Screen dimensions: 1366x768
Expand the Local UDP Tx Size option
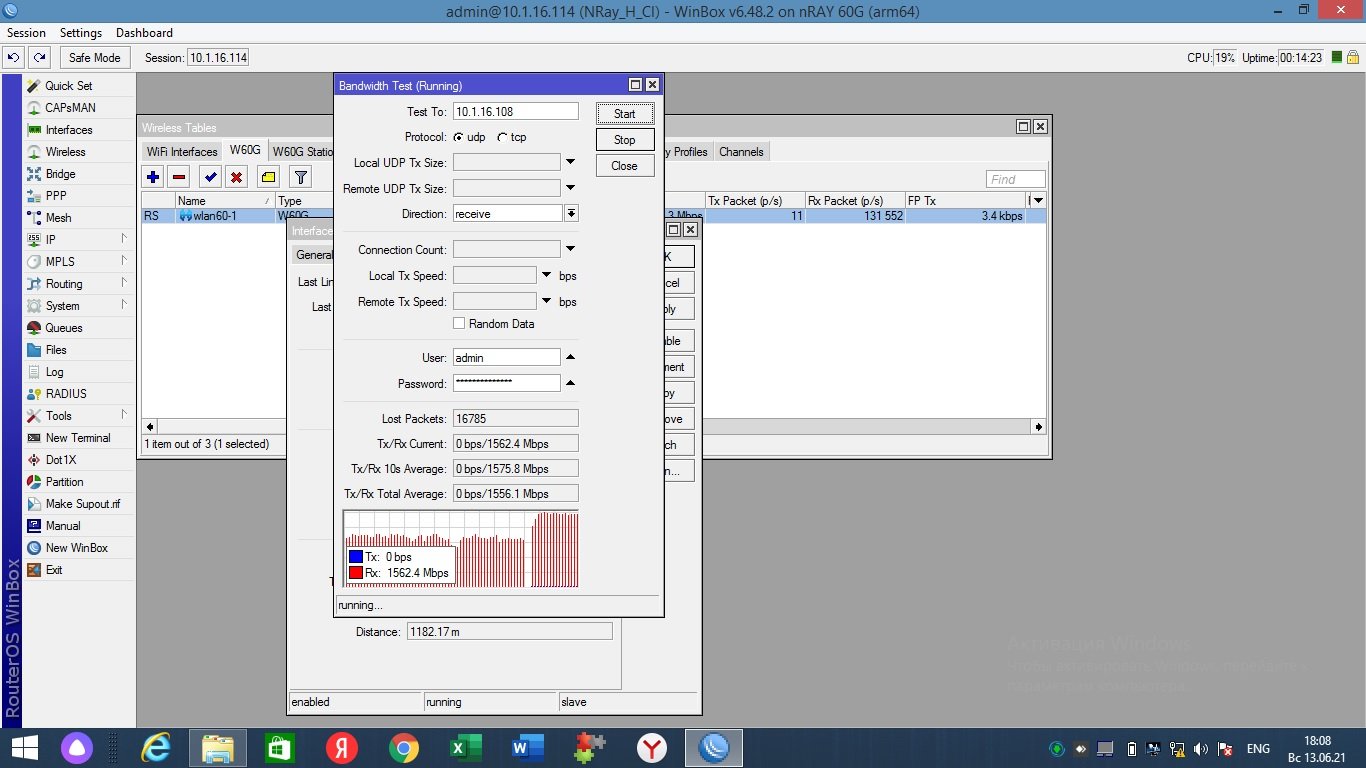(571, 161)
